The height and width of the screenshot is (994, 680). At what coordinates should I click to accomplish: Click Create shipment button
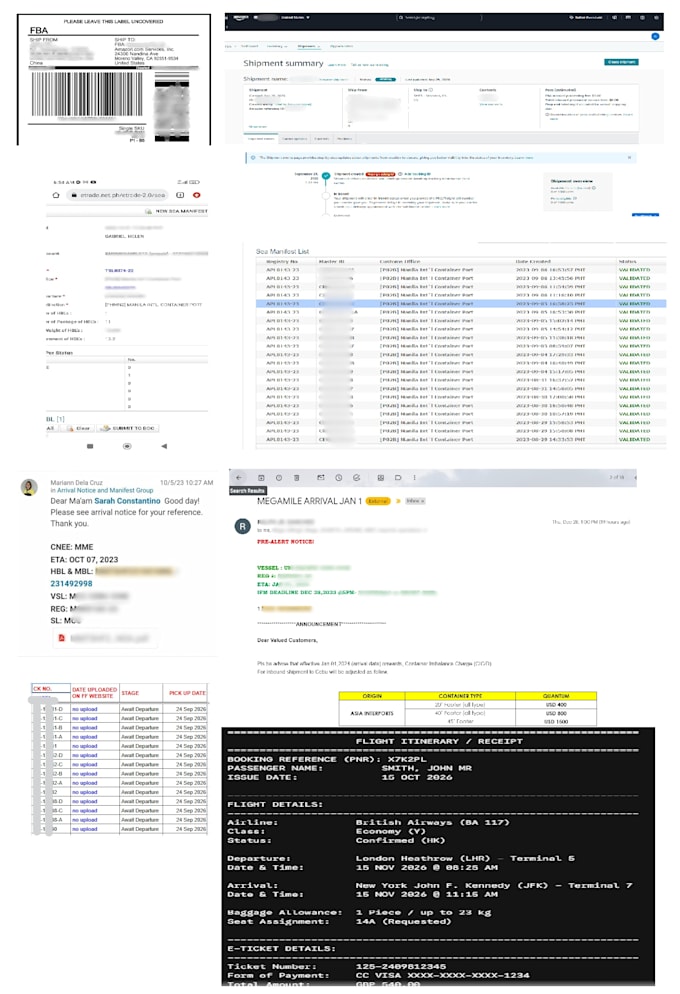[x=621, y=62]
